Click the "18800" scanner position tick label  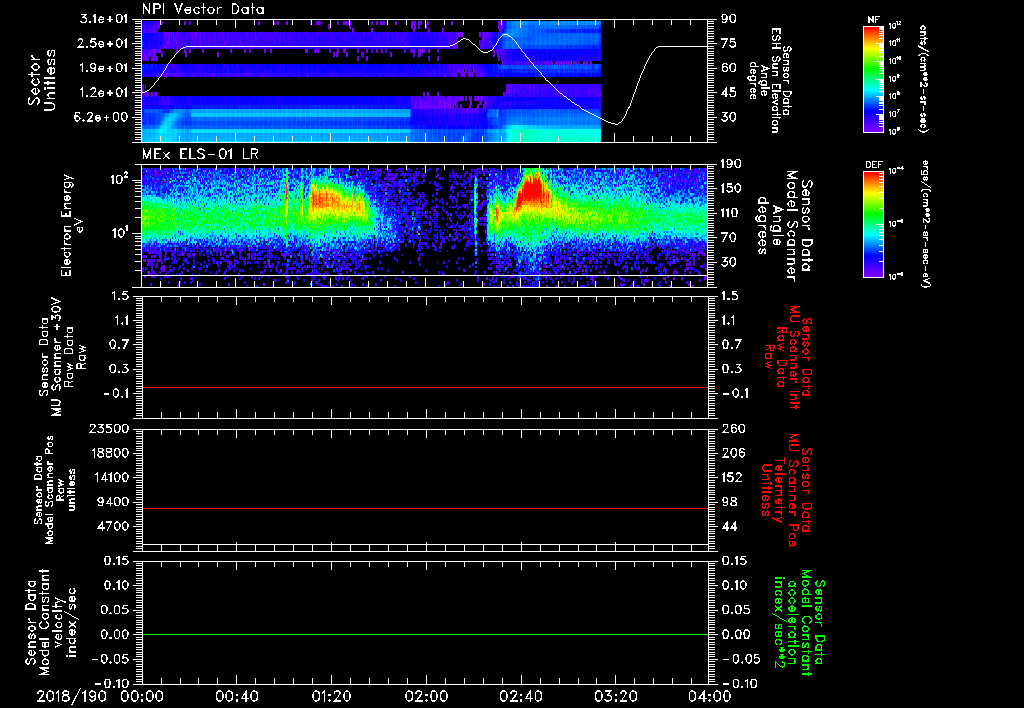109,453
